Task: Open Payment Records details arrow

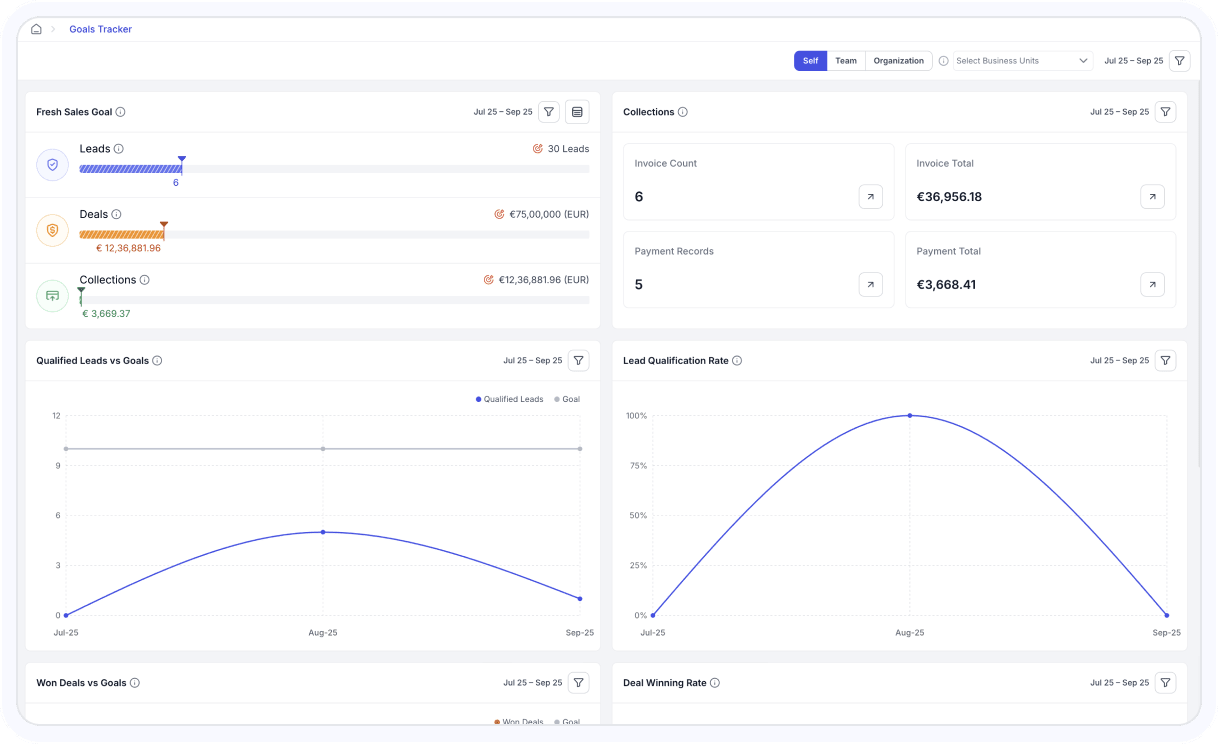Action: pyautogui.click(x=870, y=285)
